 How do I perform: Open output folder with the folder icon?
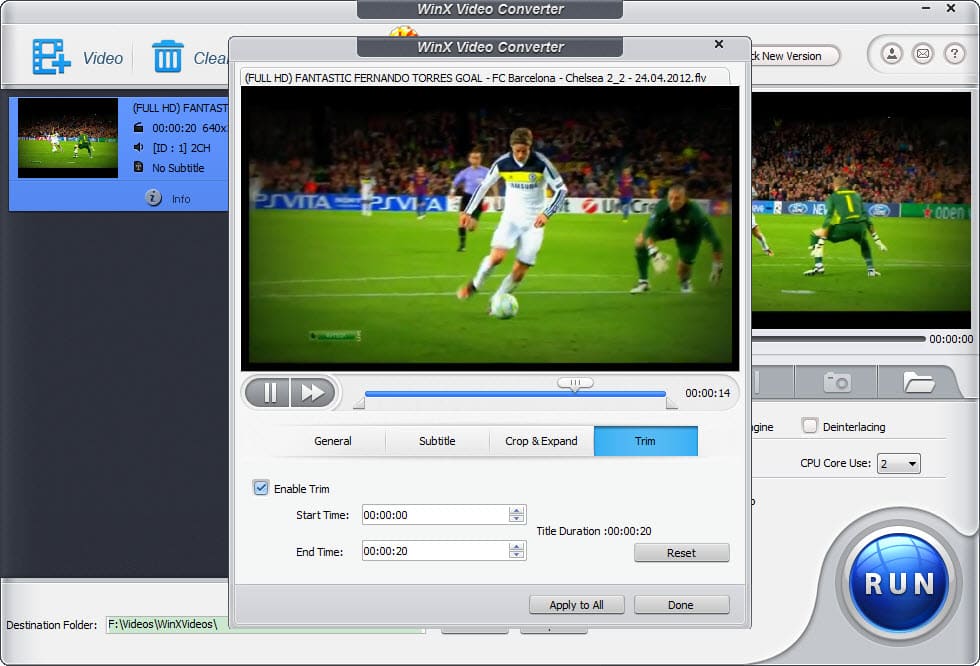click(x=918, y=381)
